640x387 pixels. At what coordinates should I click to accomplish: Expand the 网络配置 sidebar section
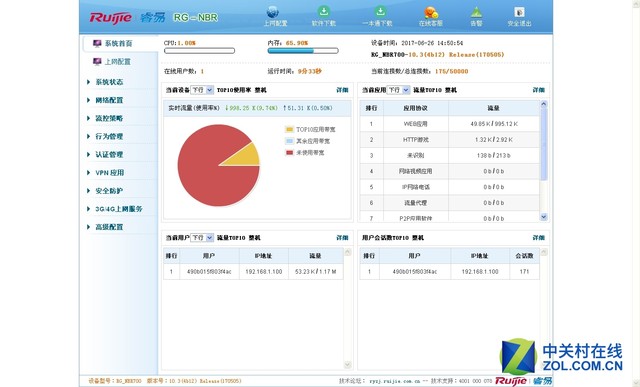tap(109, 100)
